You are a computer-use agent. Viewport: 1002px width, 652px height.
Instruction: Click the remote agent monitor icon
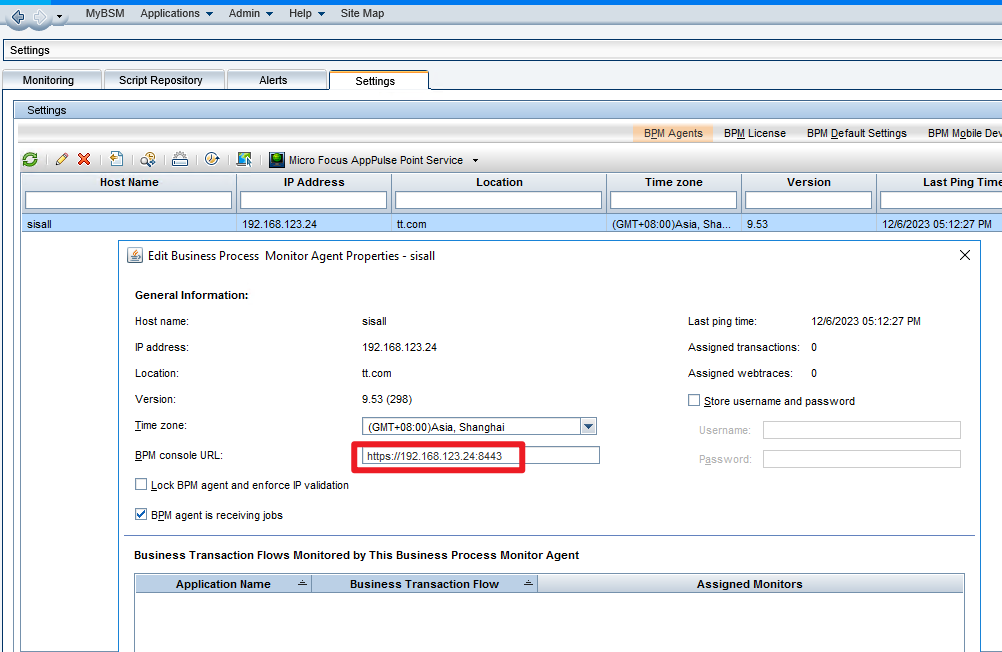[x=243, y=159]
